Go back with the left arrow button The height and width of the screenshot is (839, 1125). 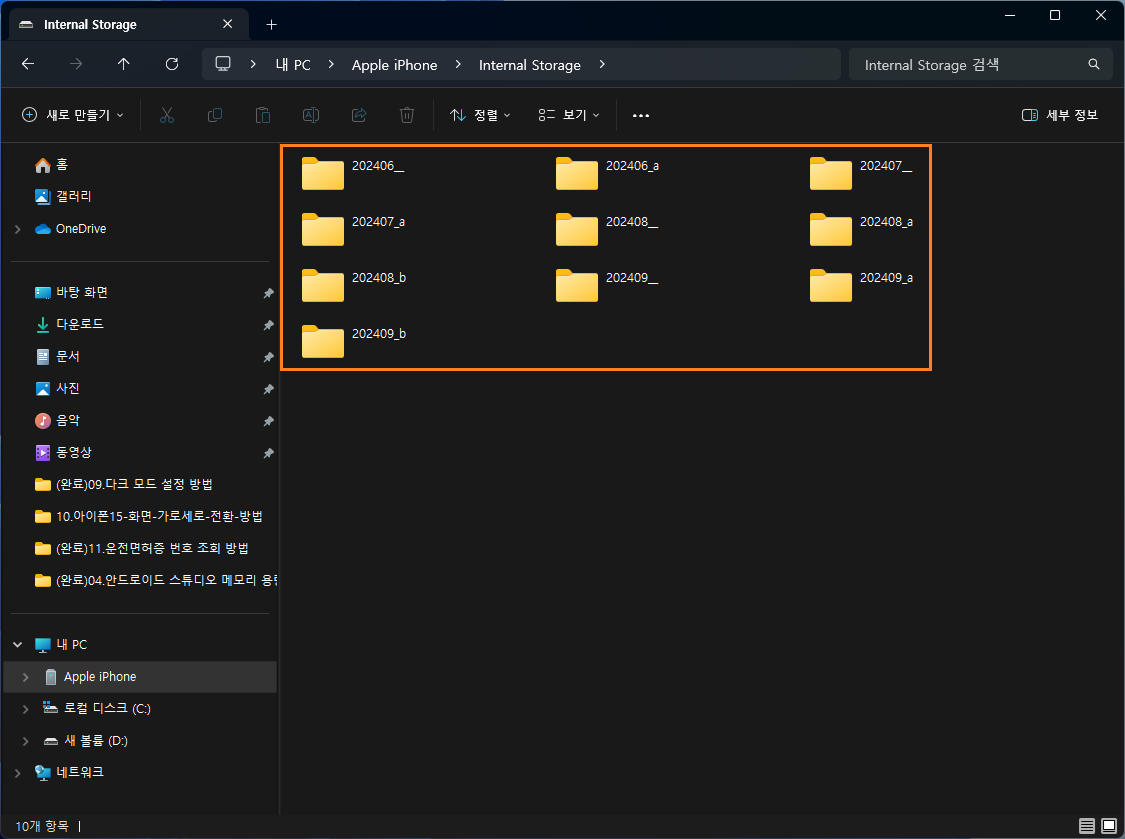[x=28, y=65]
